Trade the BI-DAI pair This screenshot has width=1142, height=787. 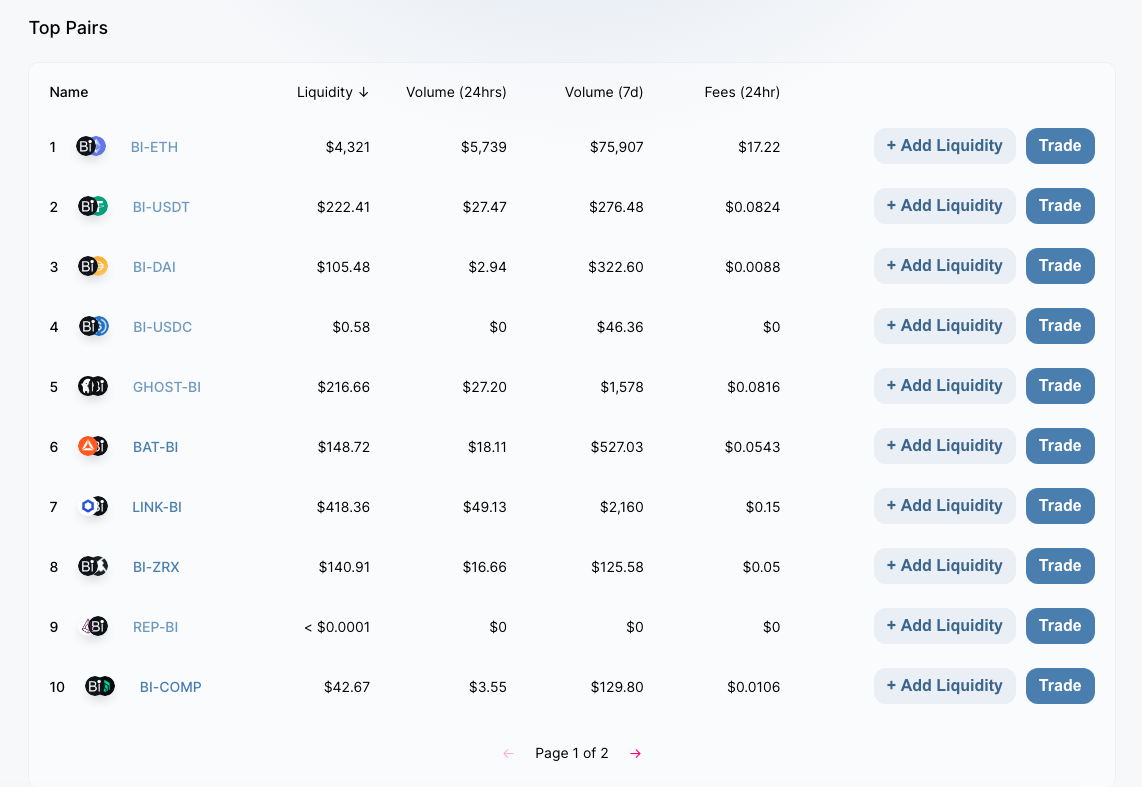coord(1060,266)
